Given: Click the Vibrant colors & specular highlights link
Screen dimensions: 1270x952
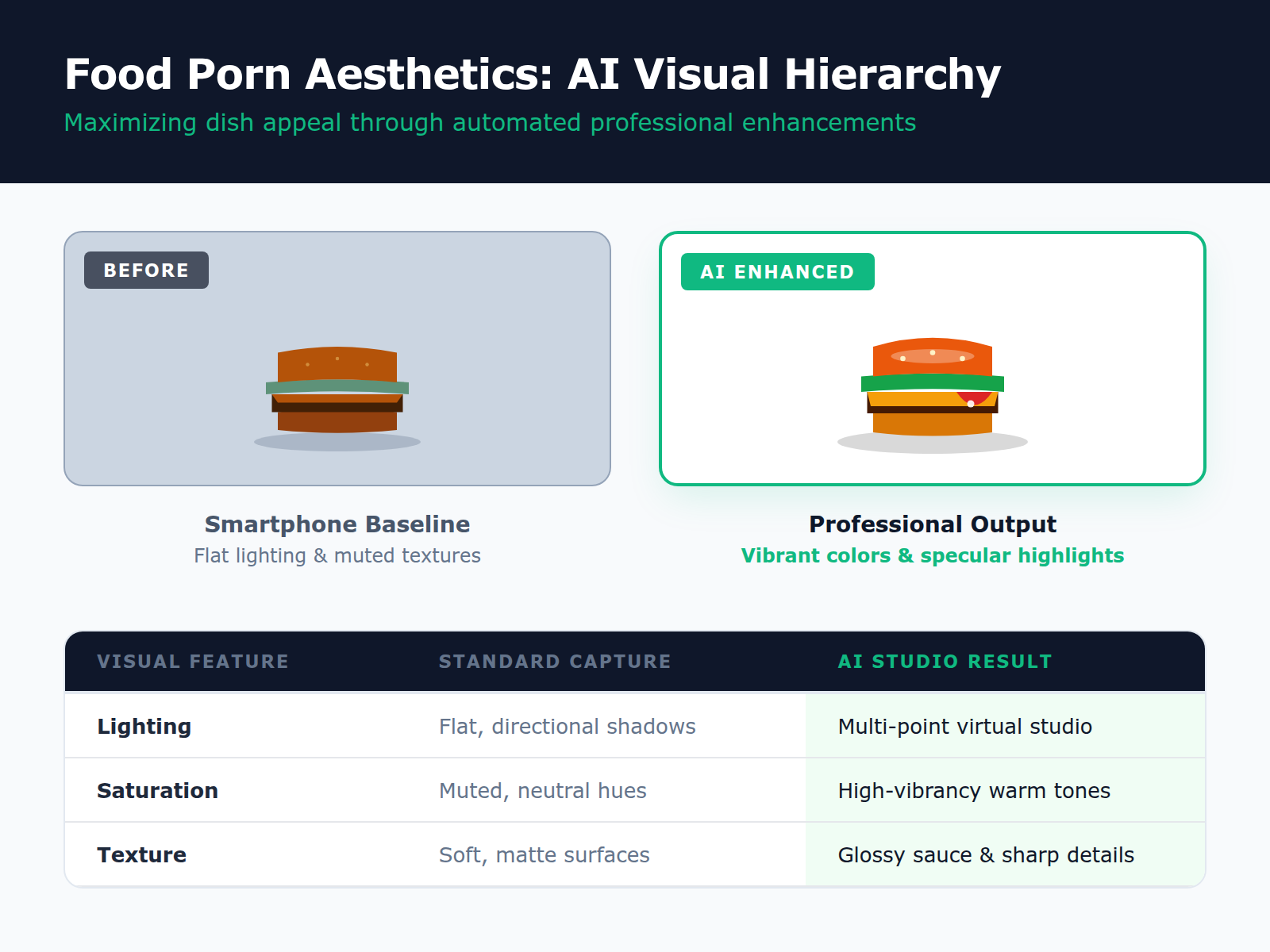Looking at the screenshot, I should 933,555.
